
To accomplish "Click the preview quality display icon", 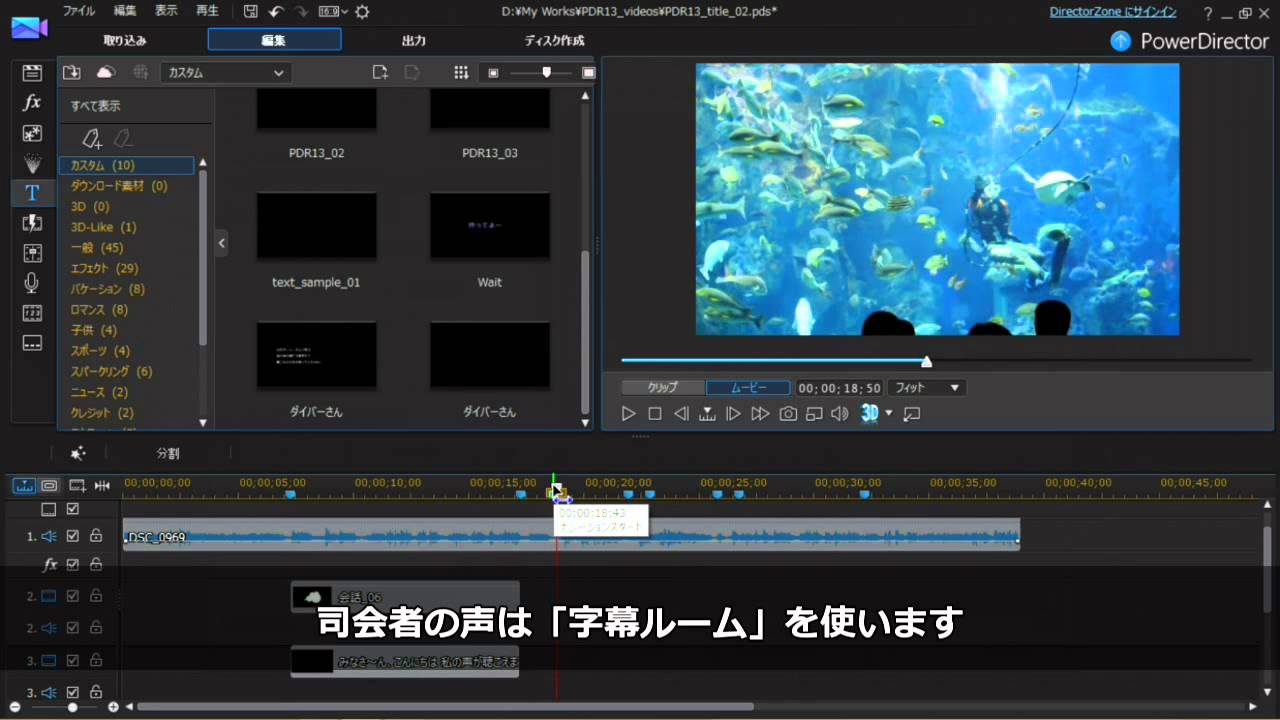I will [x=814, y=413].
